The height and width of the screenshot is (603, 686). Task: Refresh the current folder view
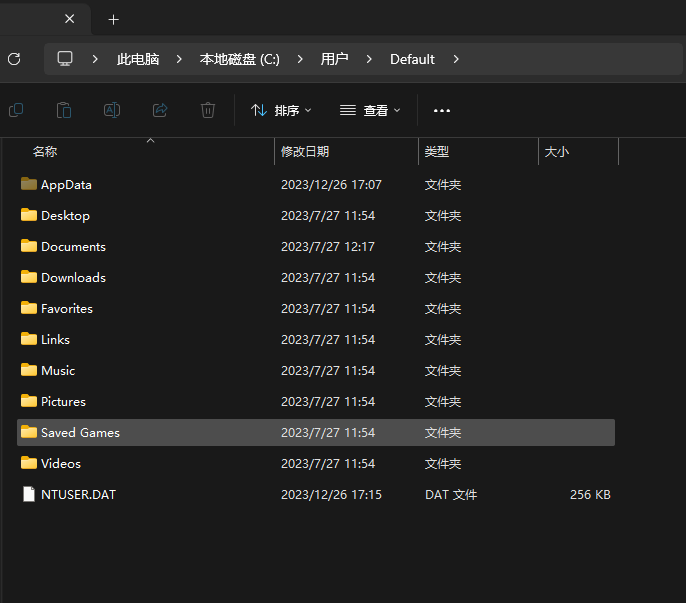[14, 59]
